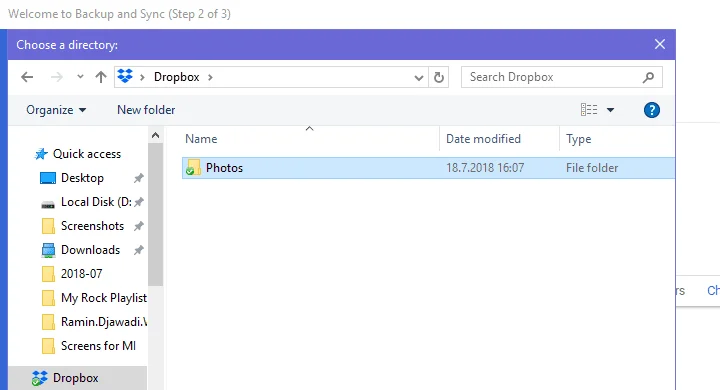Click the My Rock Playlist folder icon
Image resolution: width=720 pixels, height=390 pixels.
[x=48, y=298]
